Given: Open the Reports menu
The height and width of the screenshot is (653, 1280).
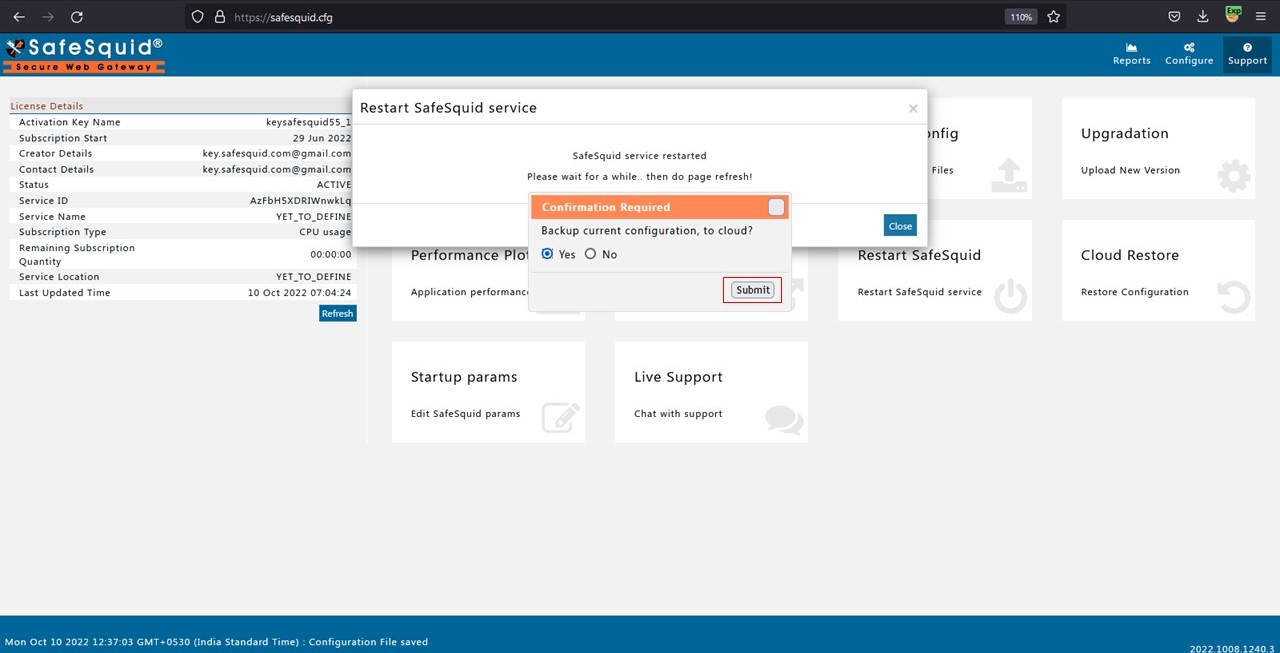Looking at the screenshot, I should point(1132,54).
